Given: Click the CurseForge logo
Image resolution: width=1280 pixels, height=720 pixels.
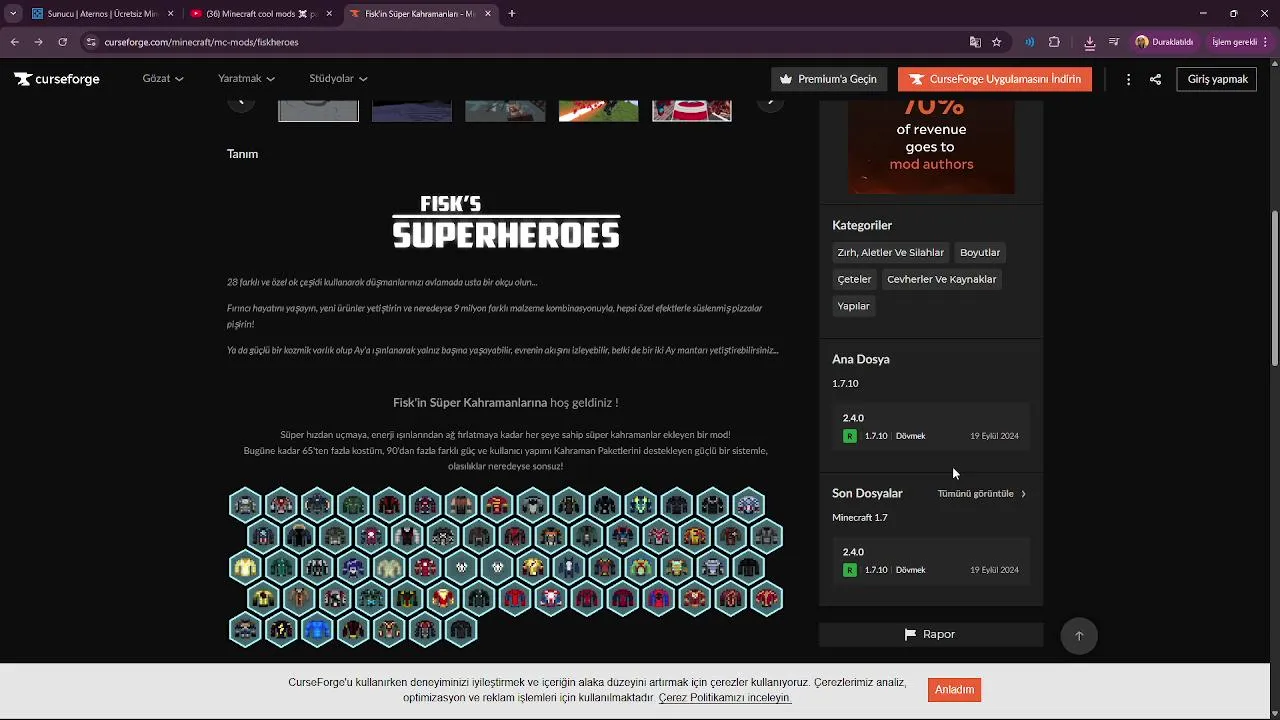Looking at the screenshot, I should (x=57, y=79).
